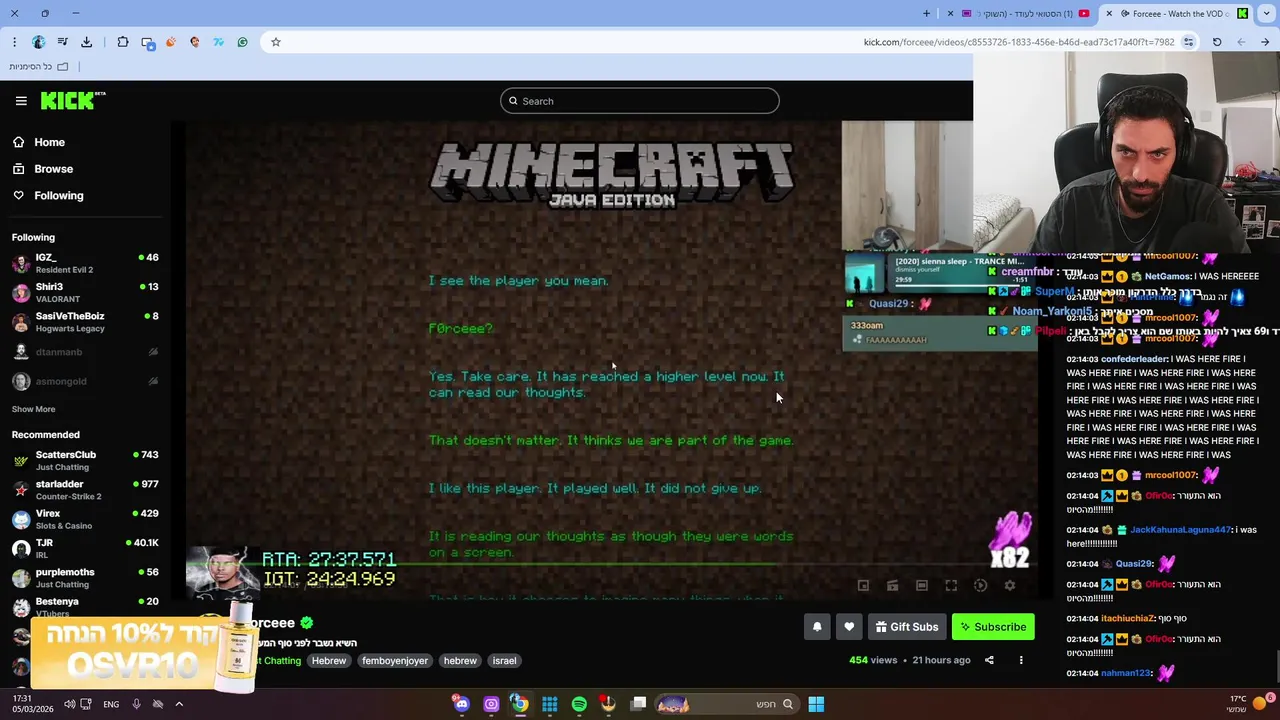Share the video with share icon
Viewport: 1280px width, 720px height.
click(x=989, y=660)
